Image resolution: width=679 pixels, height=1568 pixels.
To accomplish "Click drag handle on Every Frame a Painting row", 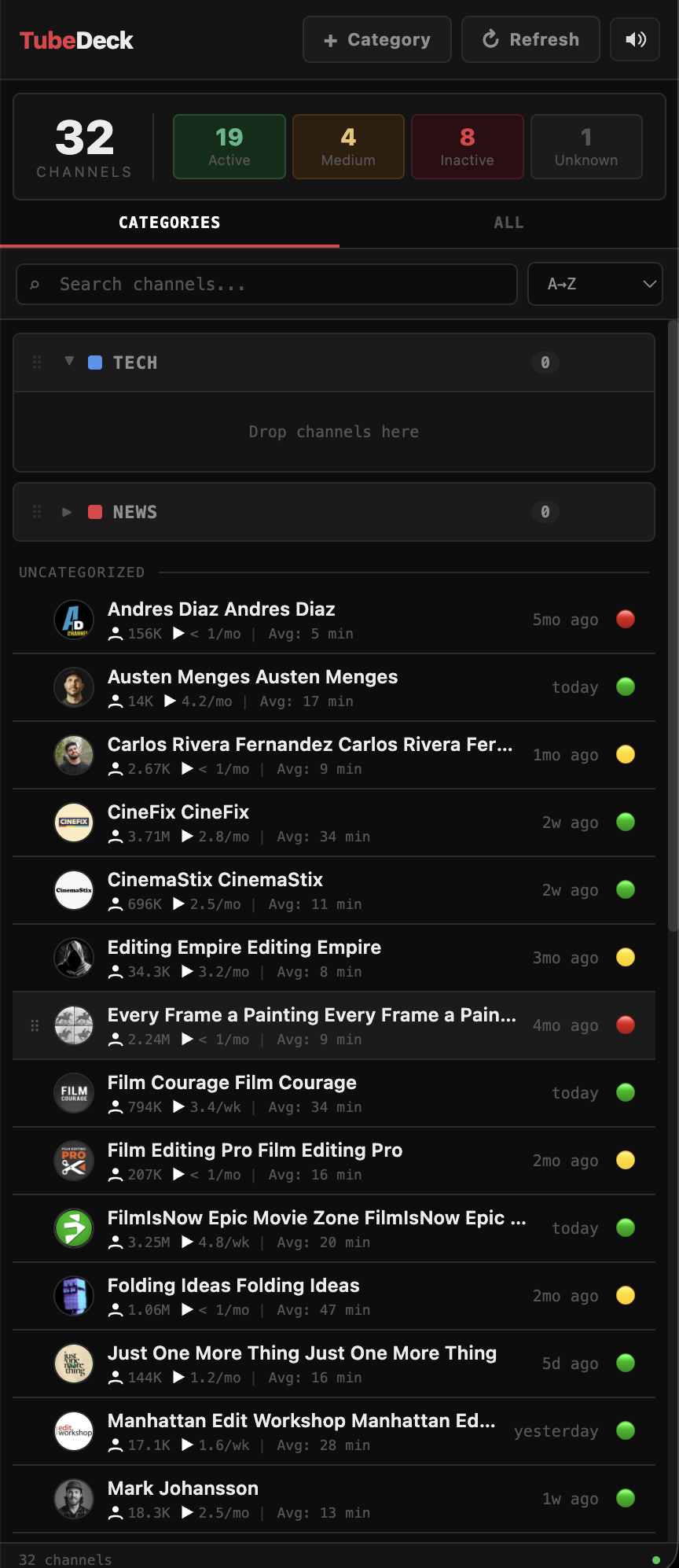I will pyautogui.click(x=35, y=1025).
